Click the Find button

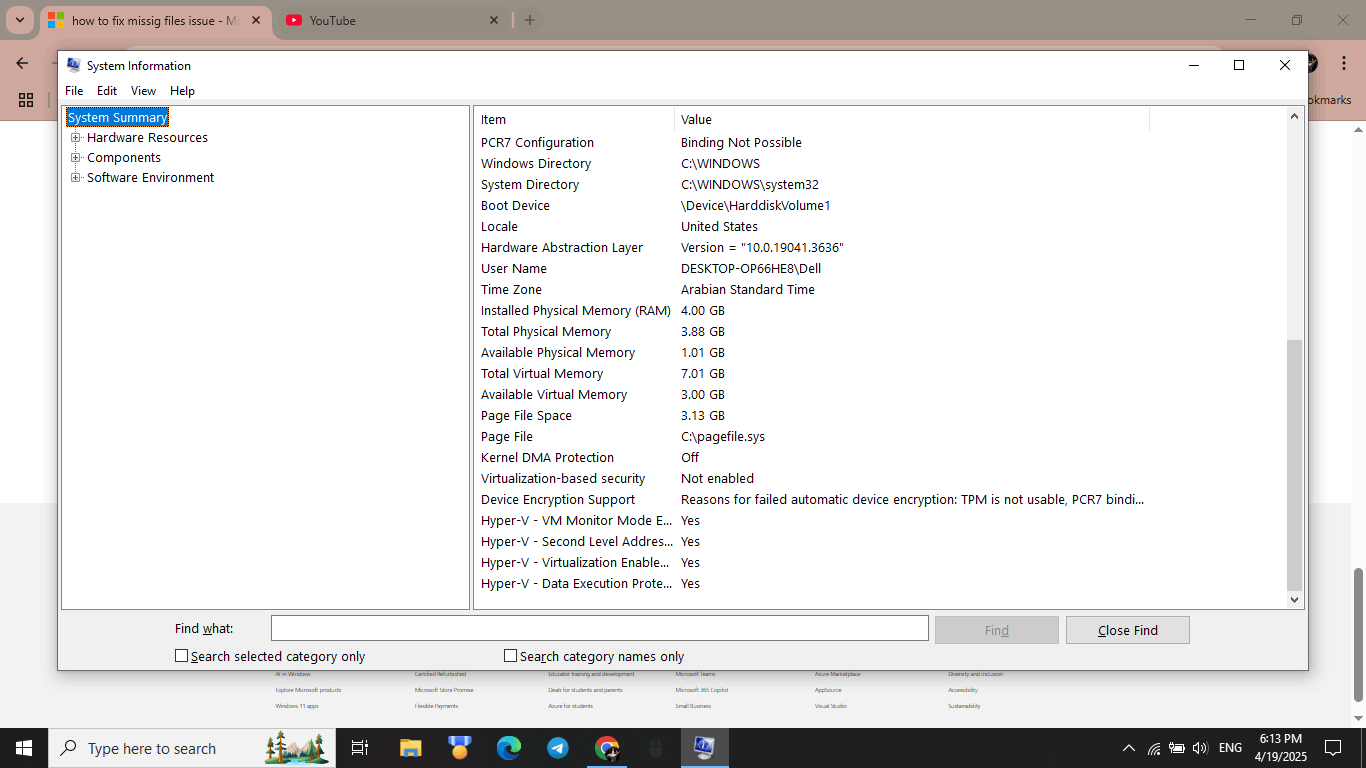996,630
